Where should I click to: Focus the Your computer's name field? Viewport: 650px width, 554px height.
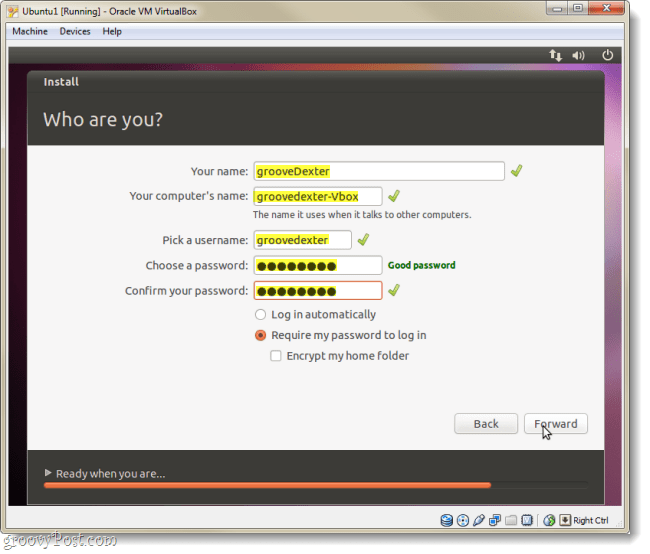point(318,196)
